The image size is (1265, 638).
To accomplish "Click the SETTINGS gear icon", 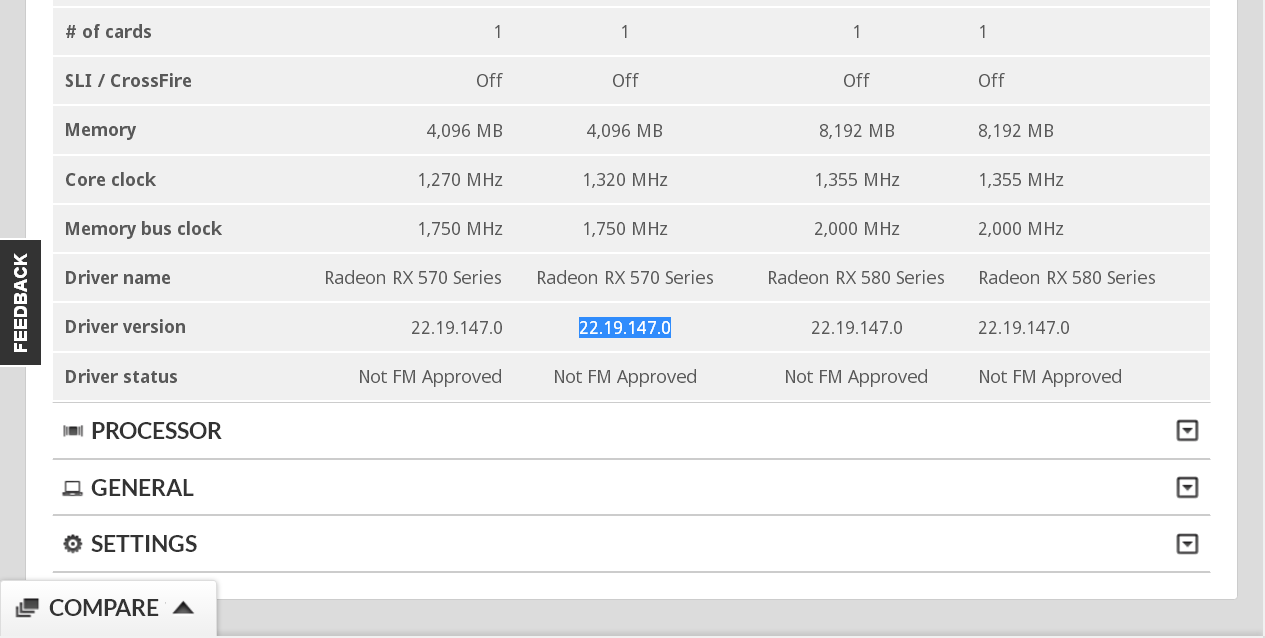I will [73, 544].
